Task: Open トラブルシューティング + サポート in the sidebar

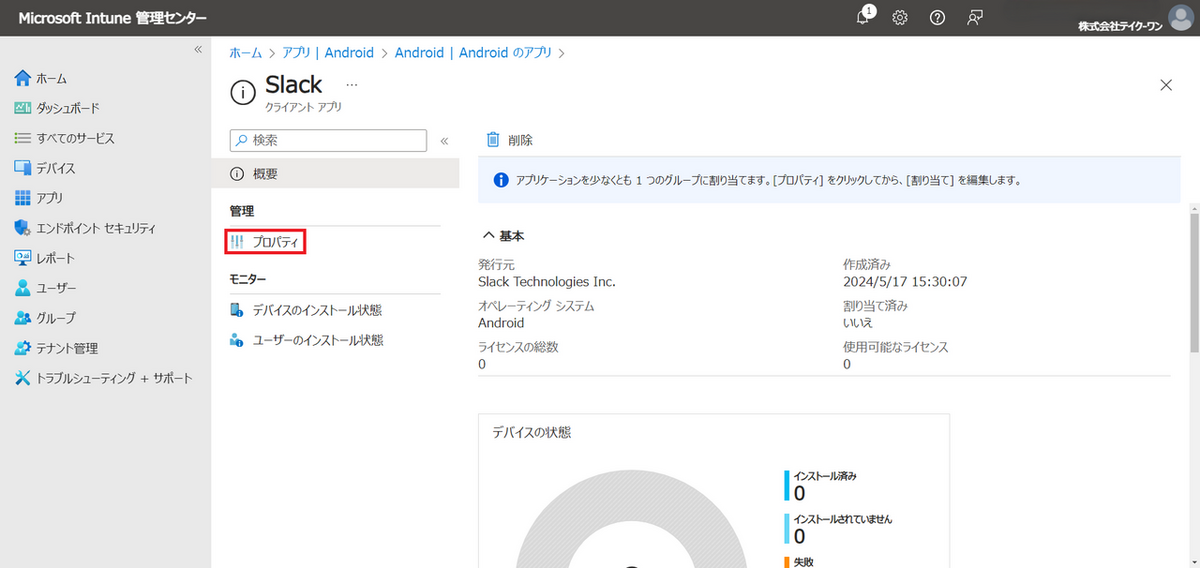Action: click(x=104, y=378)
